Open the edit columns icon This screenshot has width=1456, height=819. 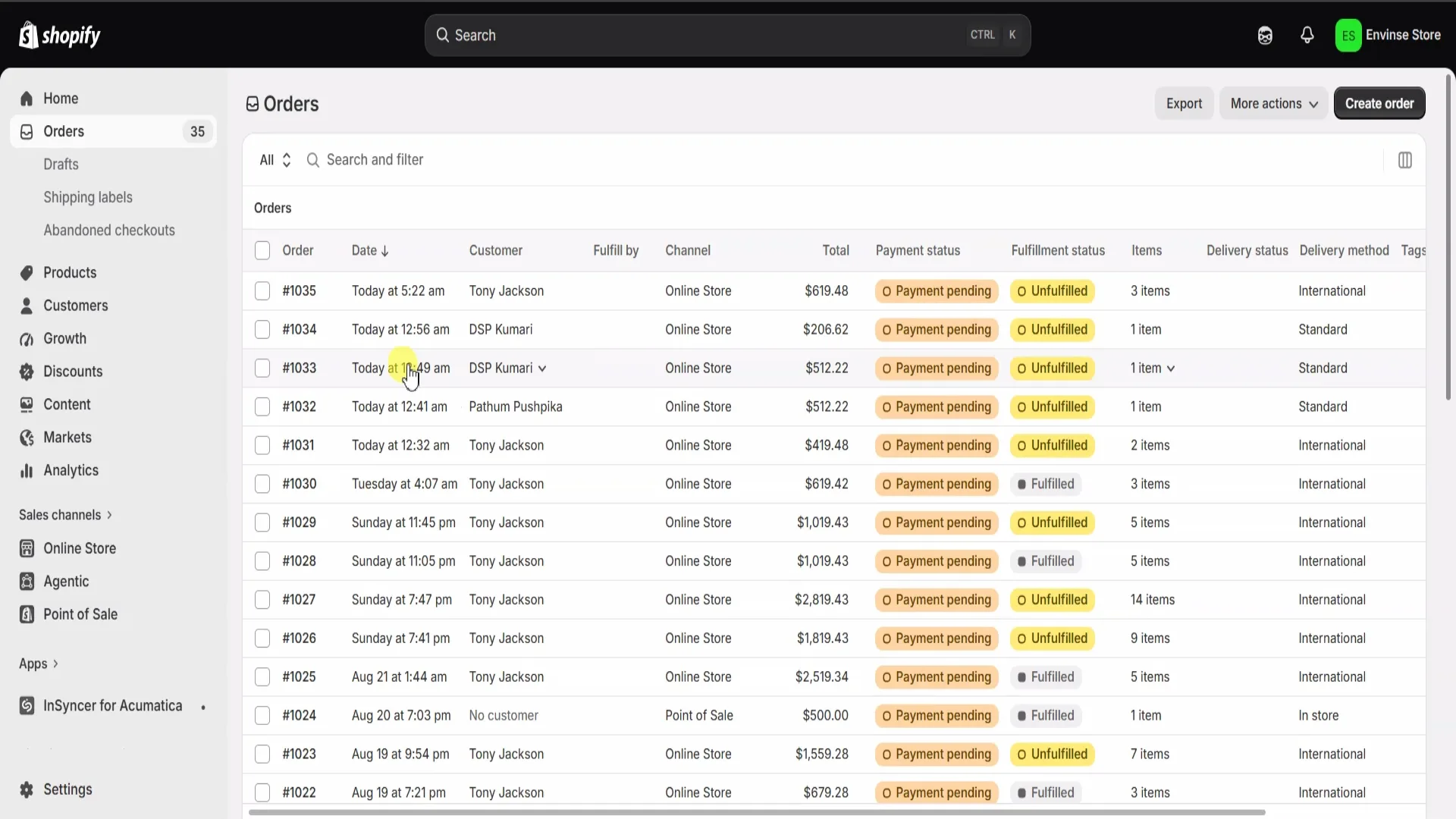click(1404, 160)
